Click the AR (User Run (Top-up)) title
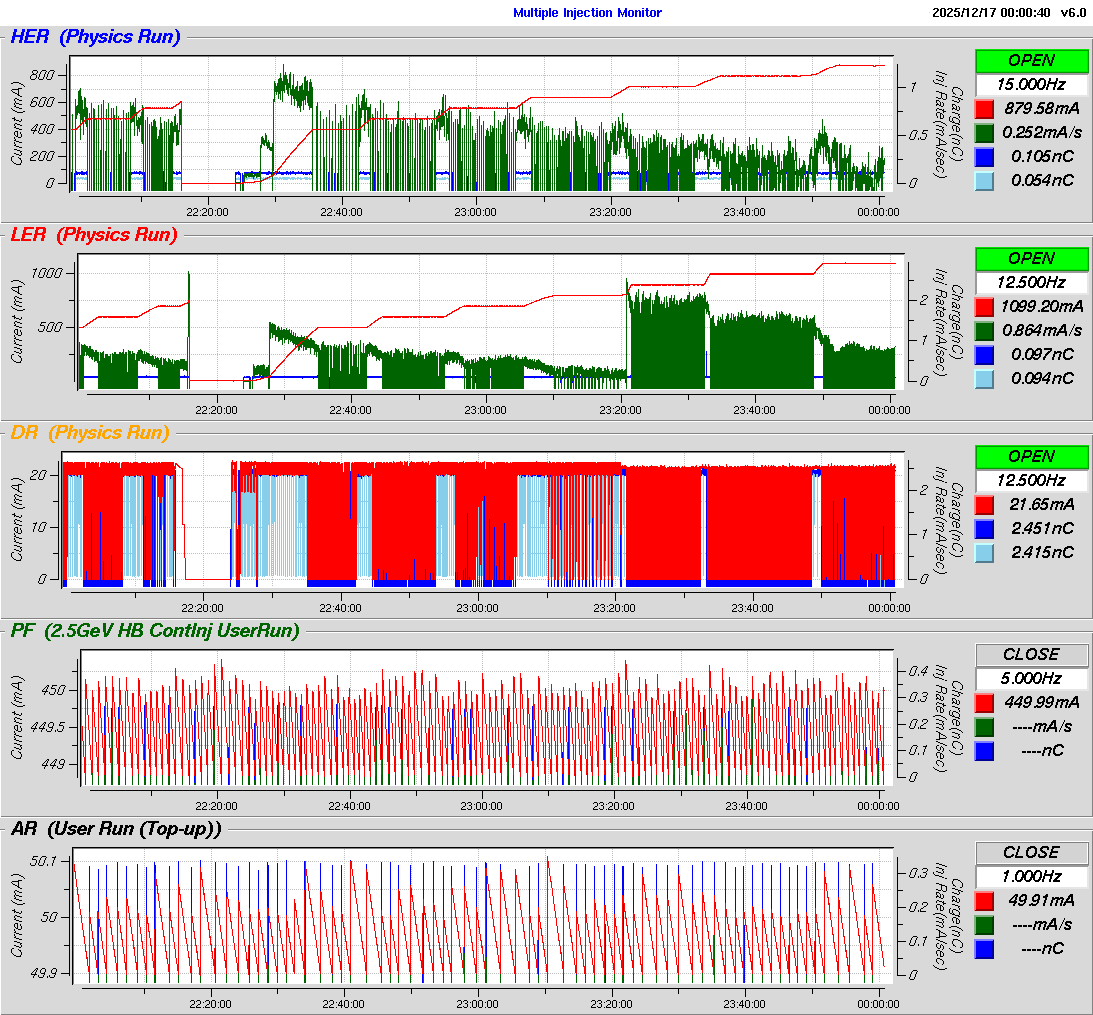This screenshot has width=1093, height=1015. point(116,829)
